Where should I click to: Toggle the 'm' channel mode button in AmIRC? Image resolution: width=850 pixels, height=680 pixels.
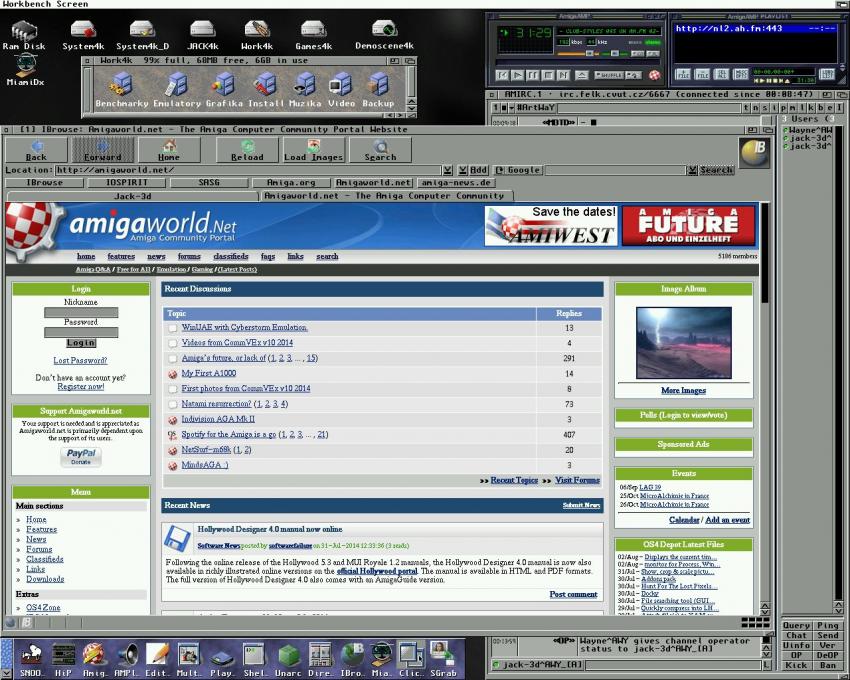pos(790,108)
